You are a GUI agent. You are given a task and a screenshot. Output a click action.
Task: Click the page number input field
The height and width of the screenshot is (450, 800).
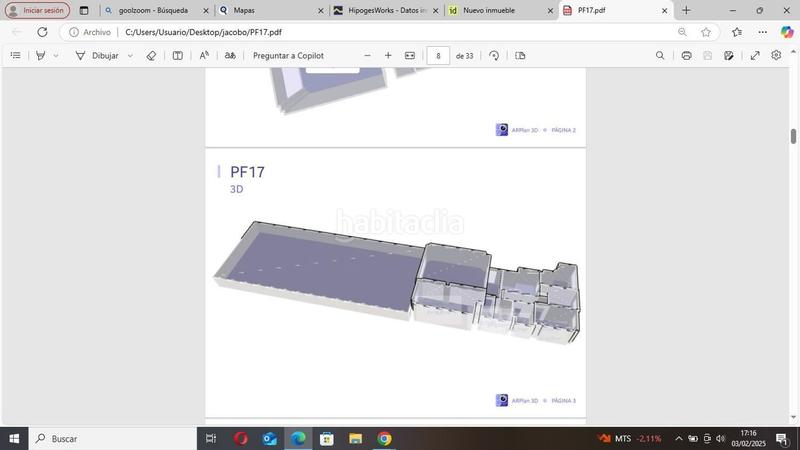[x=438, y=56]
